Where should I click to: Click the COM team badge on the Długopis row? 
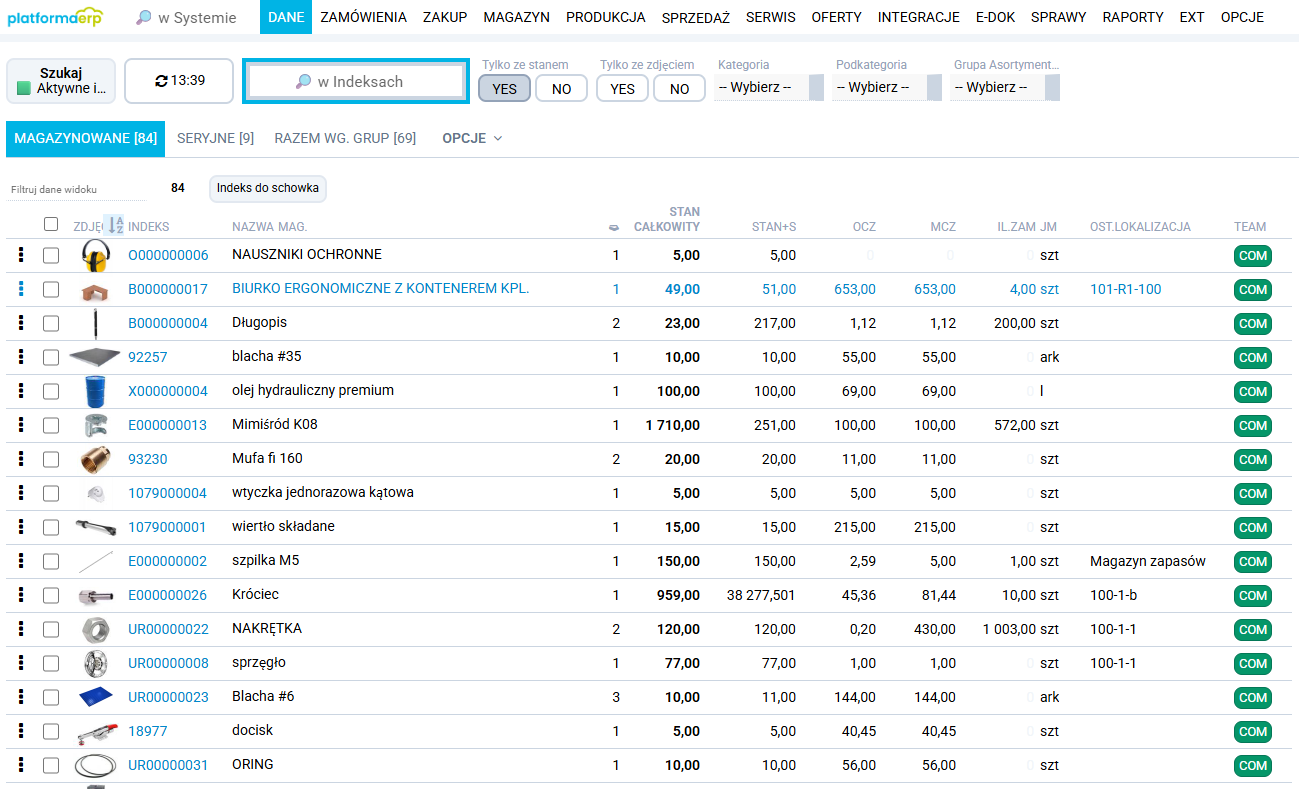tap(1252, 324)
